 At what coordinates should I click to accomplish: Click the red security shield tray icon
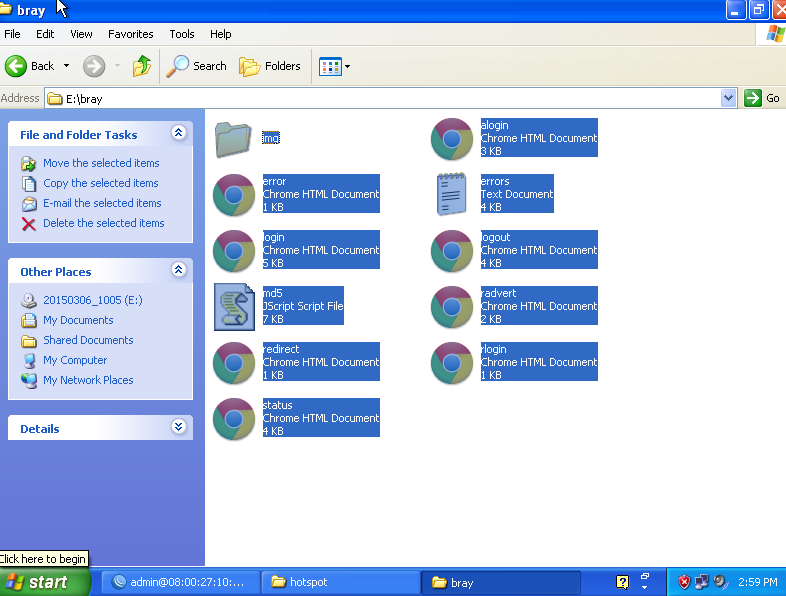684,582
